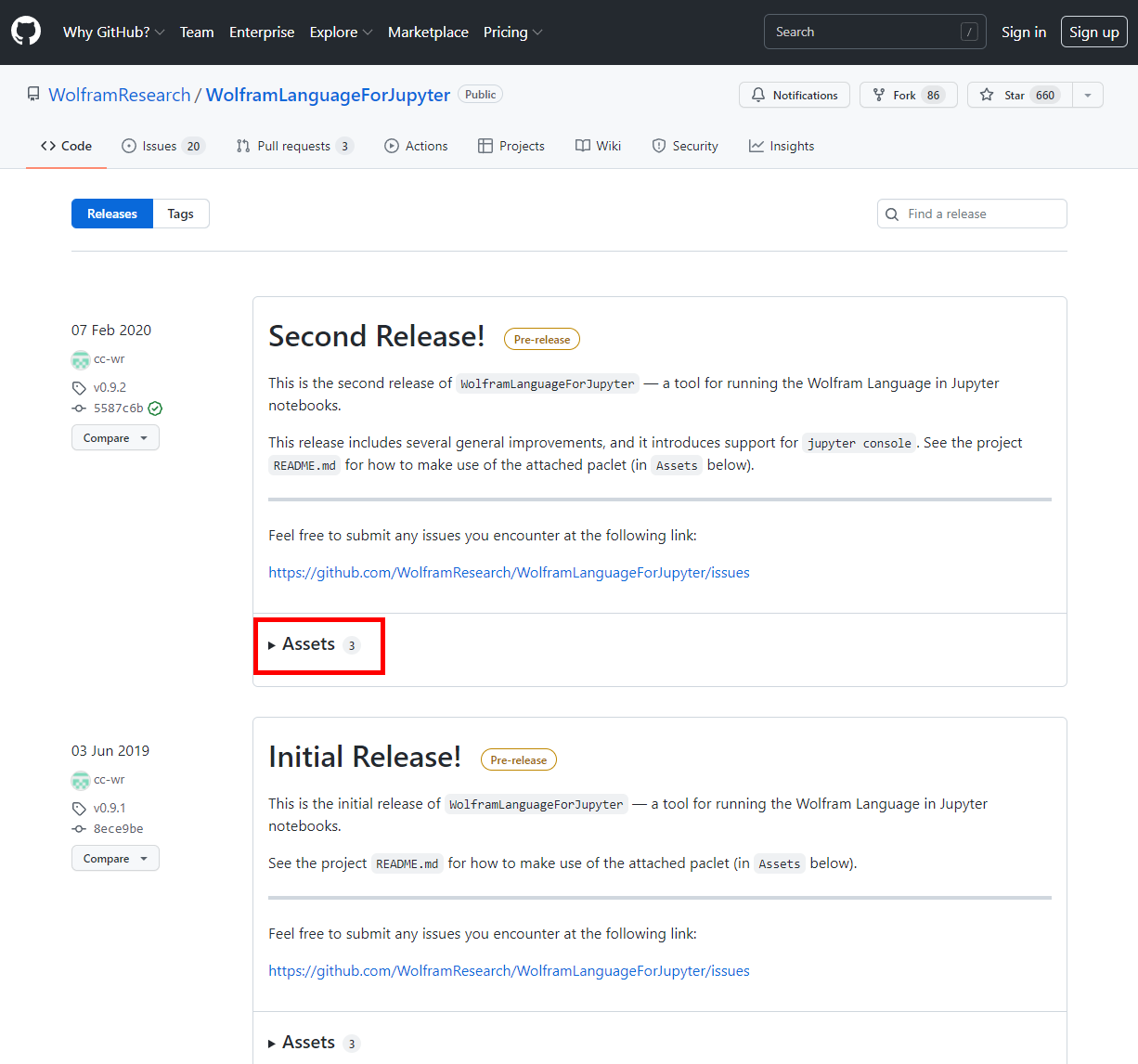This screenshot has width=1138, height=1064.
Task: Open the v0.9.1 tag link
Action: (110, 808)
